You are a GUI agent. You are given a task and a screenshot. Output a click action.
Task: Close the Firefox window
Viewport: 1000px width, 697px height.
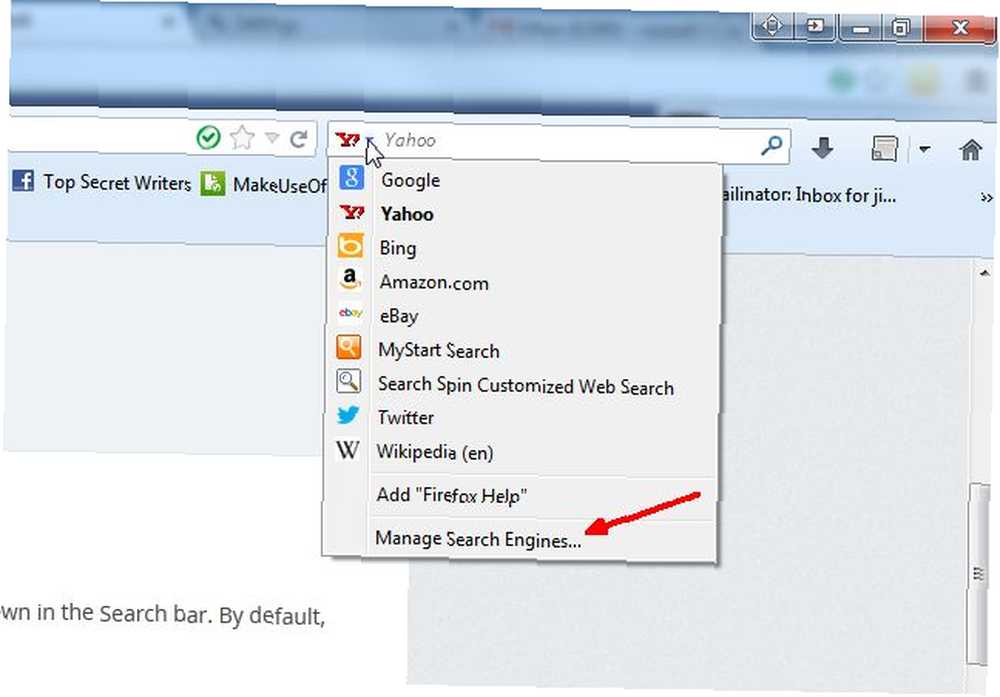[959, 28]
